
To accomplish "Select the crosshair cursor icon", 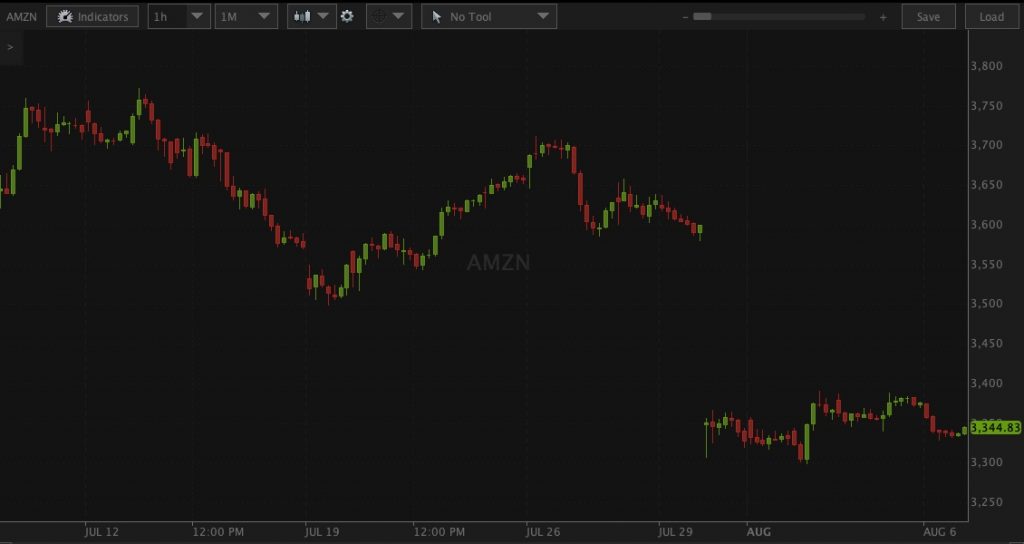I will pyautogui.click(x=379, y=16).
